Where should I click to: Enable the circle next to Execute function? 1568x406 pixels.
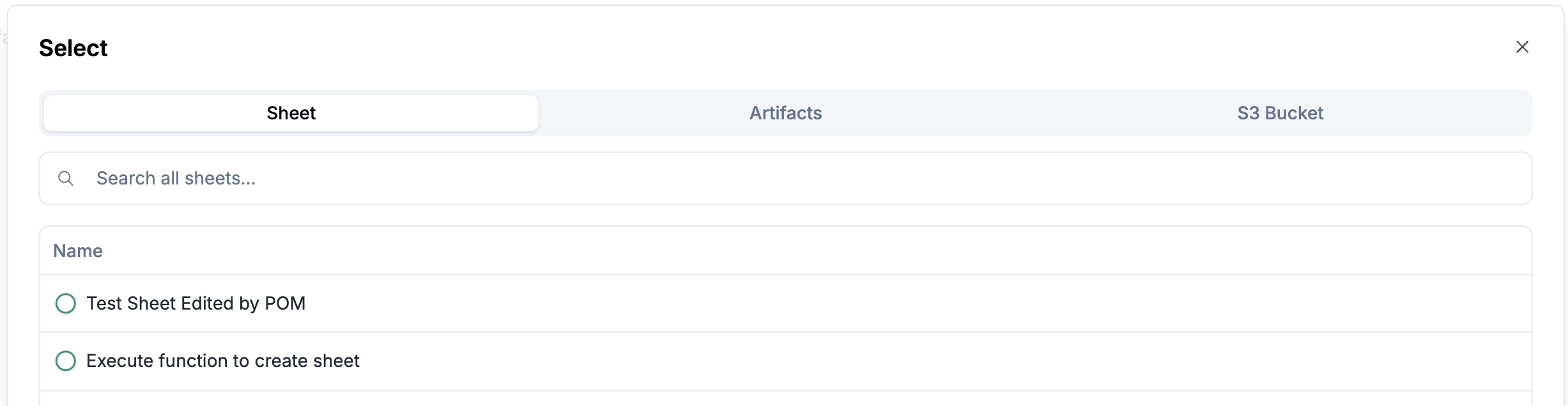point(66,361)
